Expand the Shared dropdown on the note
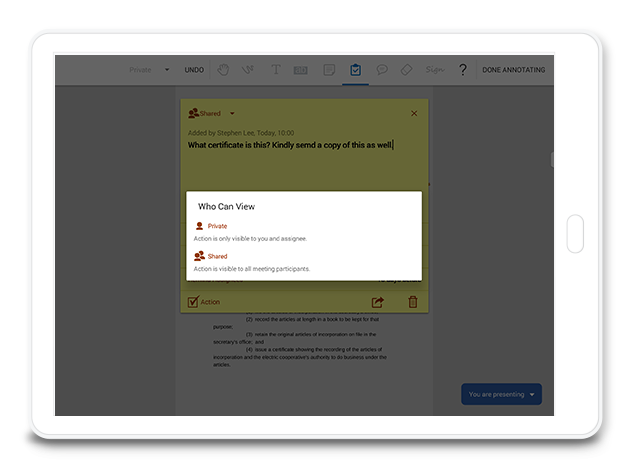Screen dimensions: 630x470 [212, 113]
